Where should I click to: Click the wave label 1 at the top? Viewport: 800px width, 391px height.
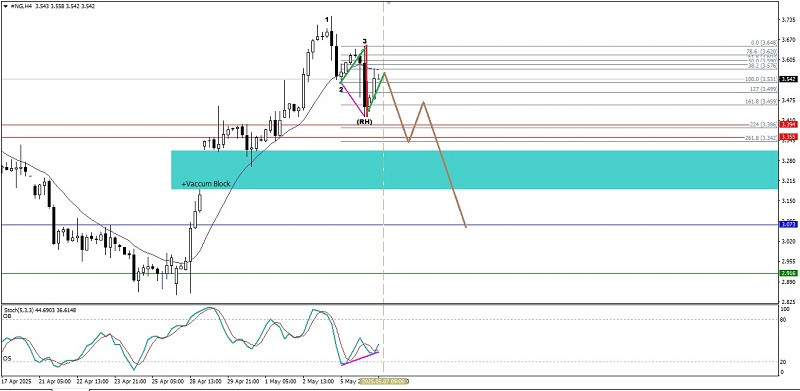pos(327,19)
